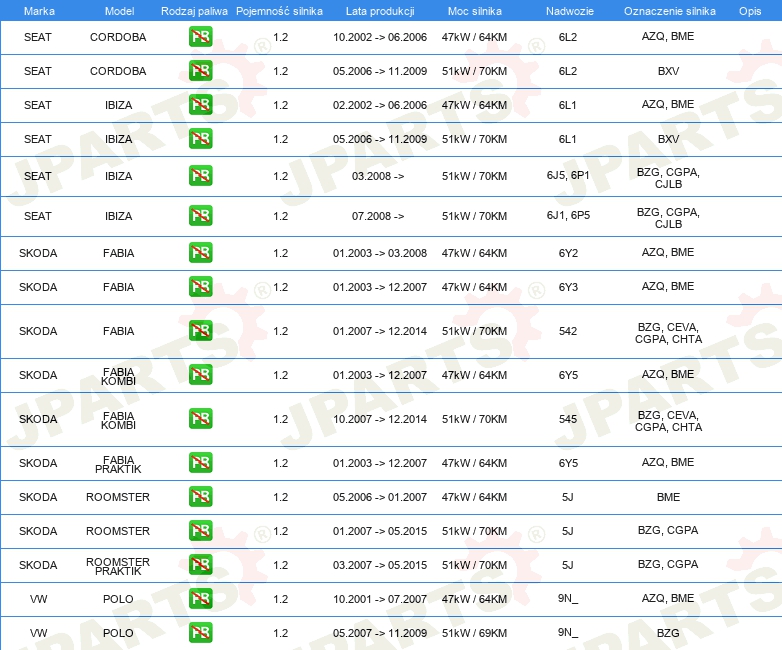Click the Marka column header
782x650 pixels.
pyautogui.click(x=39, y=11)
